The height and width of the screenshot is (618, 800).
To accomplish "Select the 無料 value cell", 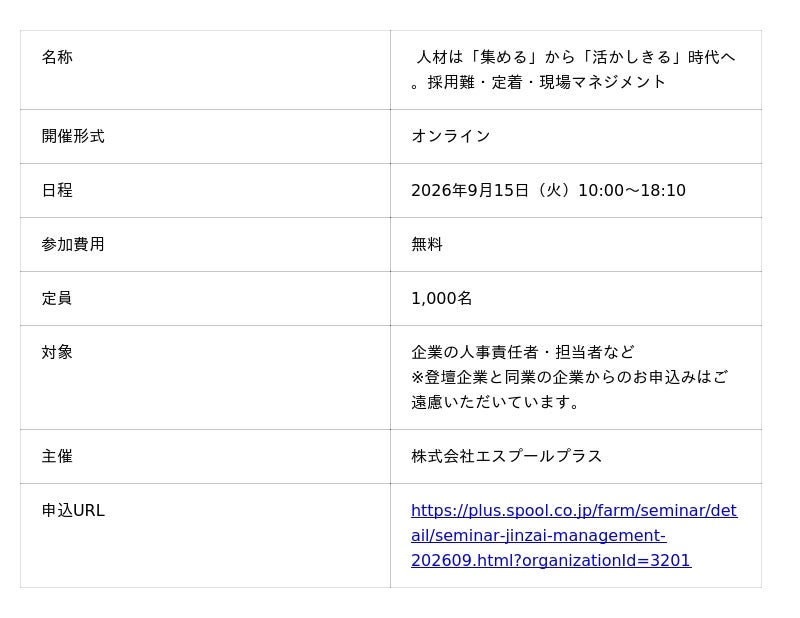I will tap(576, 244).
